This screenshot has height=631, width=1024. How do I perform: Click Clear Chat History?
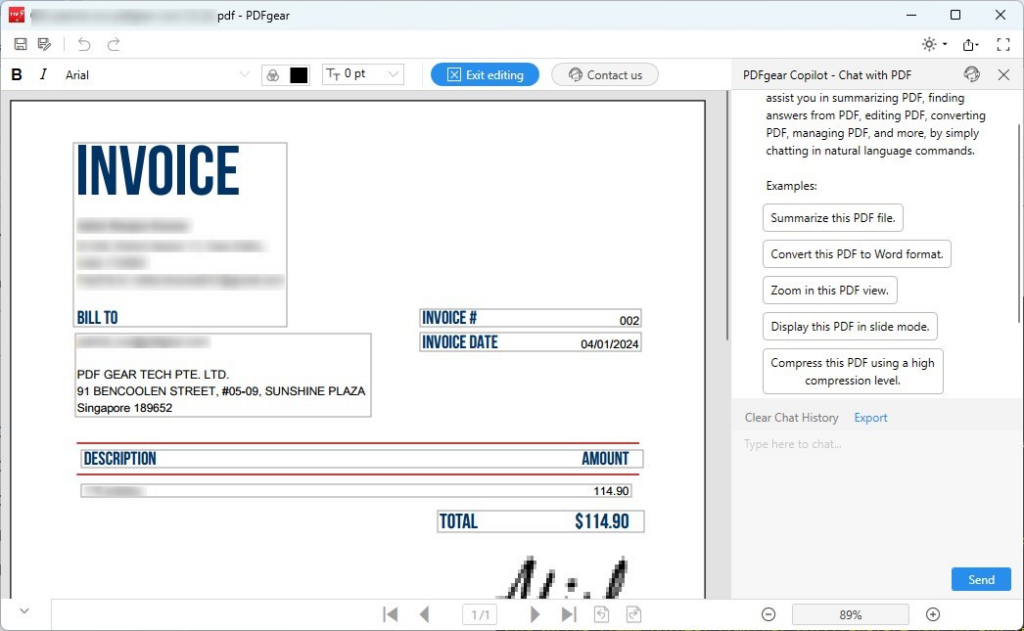(791, 417)
